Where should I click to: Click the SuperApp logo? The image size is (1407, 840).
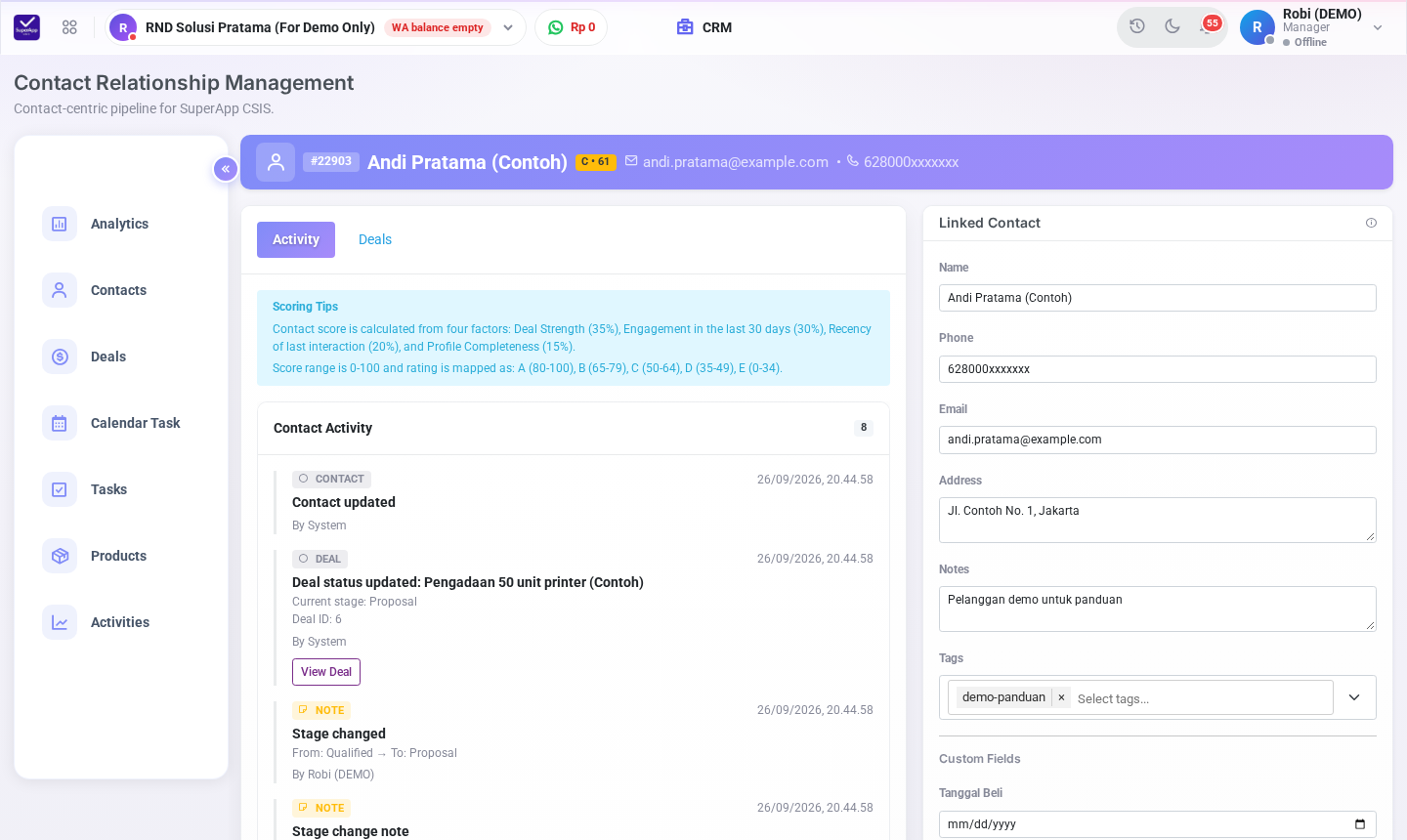(26, 27)
